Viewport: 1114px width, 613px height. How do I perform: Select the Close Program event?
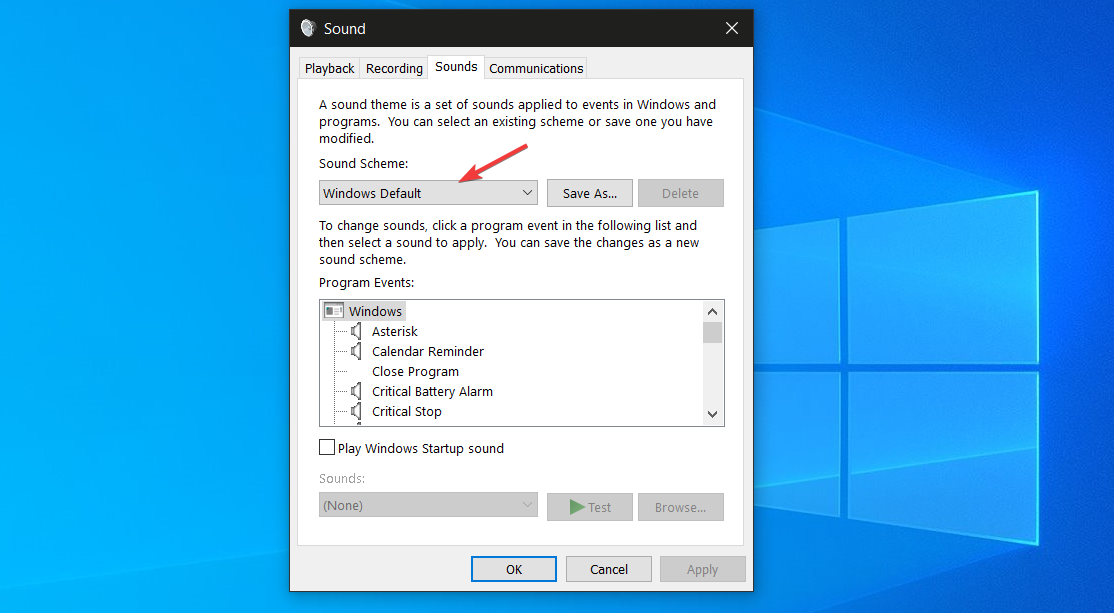416,371
